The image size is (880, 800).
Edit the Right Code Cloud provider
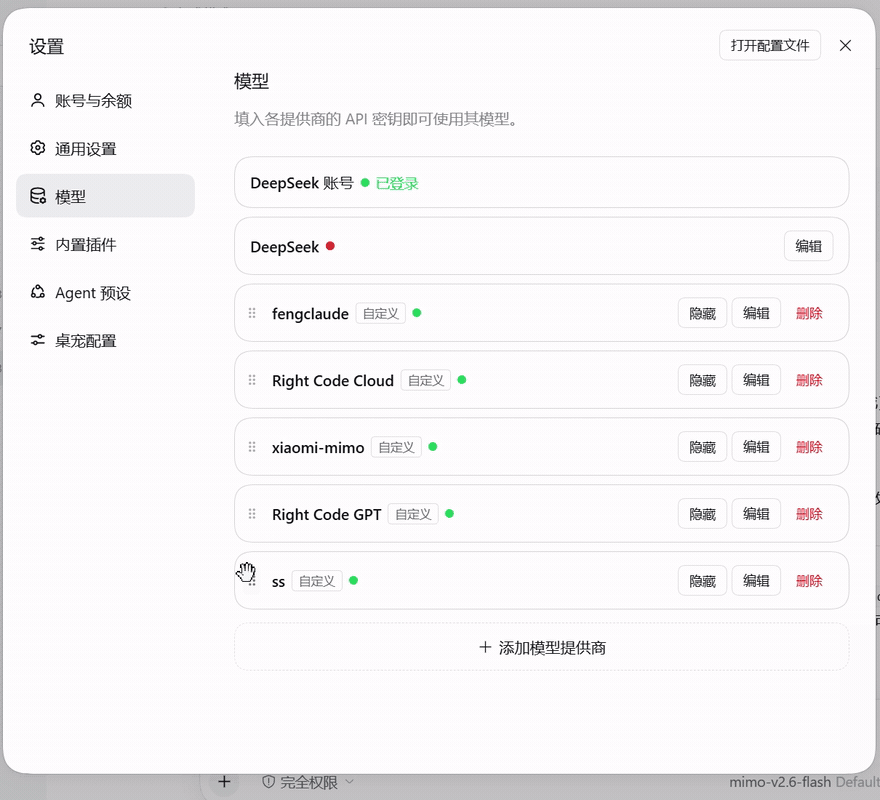pos(756,380)
